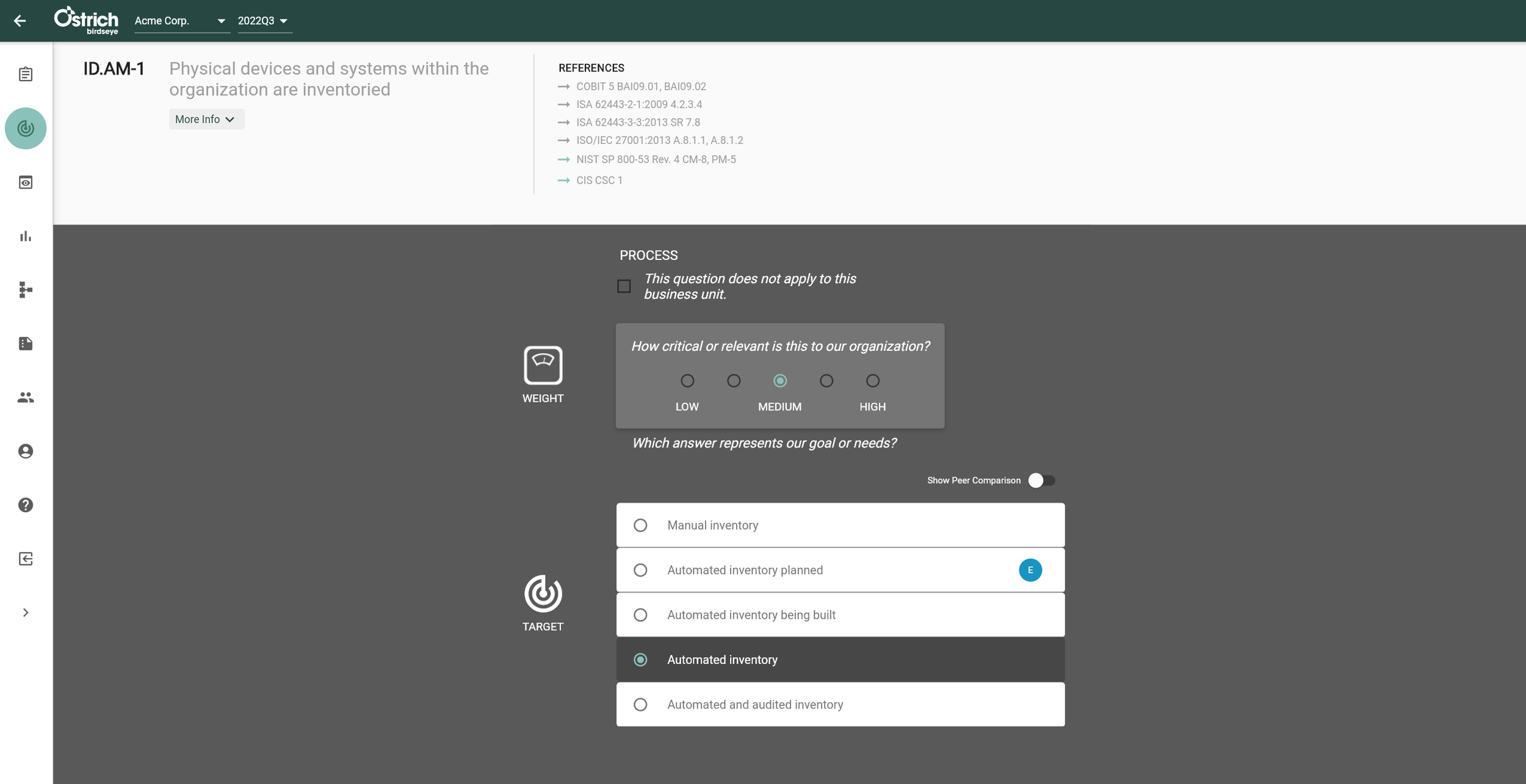1526x784 pixels.
Task: Expand the More Info section
Action: (x=206, y=120)
